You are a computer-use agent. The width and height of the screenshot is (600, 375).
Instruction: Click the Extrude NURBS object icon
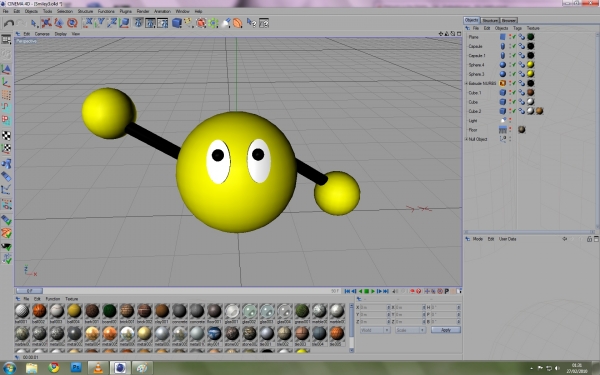click(502, 83)
